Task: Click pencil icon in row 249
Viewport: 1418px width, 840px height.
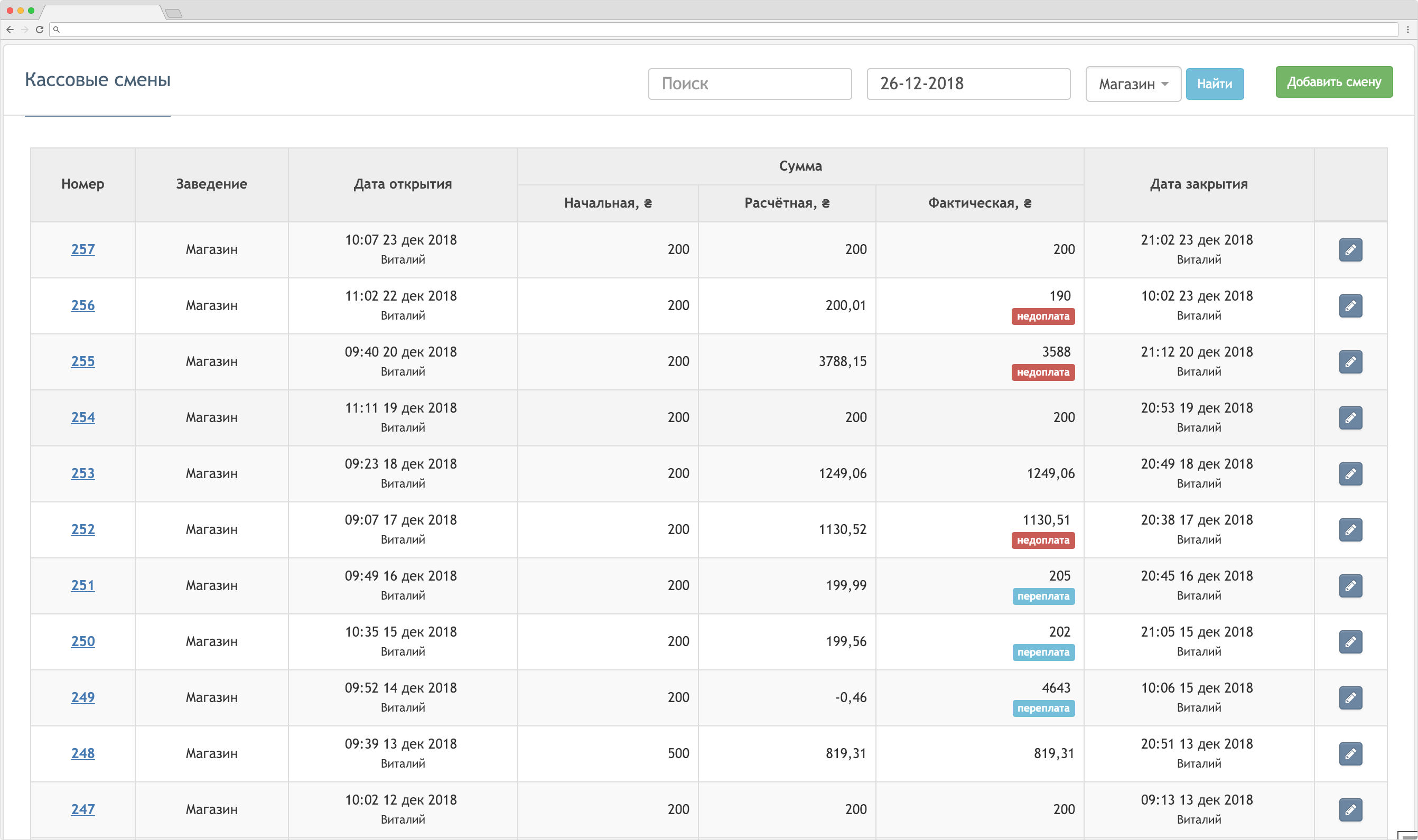Action: pos(1350,698)
